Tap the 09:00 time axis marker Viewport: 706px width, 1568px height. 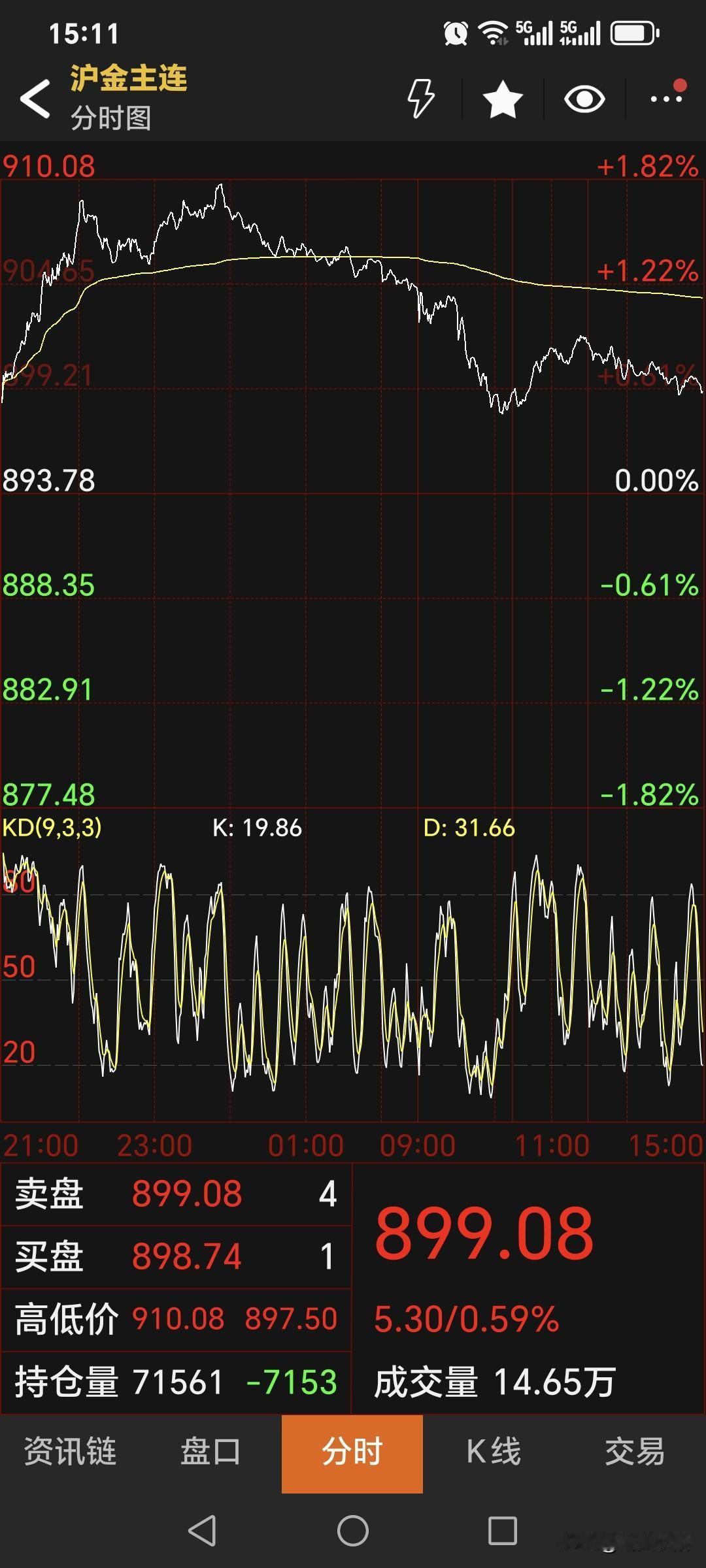(418, 1145)
